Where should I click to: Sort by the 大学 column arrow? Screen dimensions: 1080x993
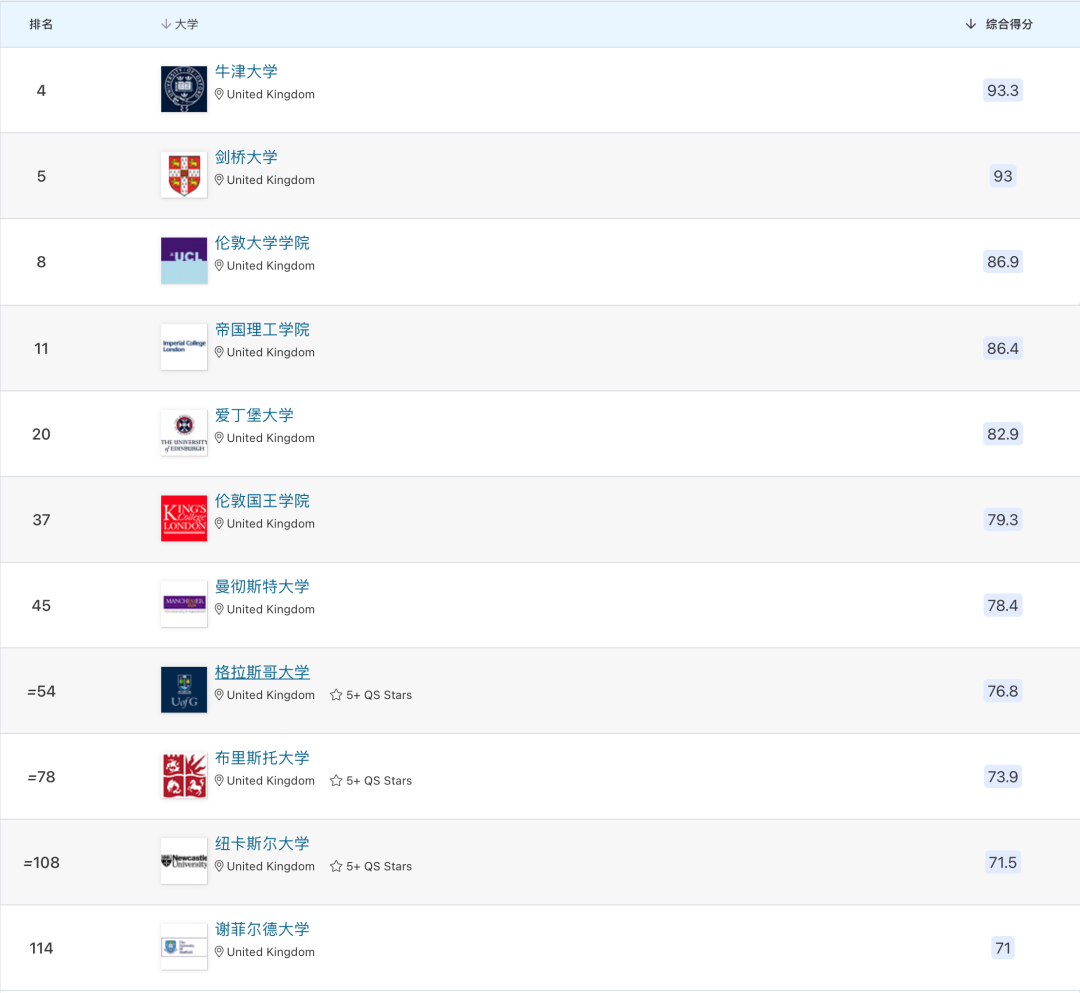pyautogui.click(x=165, y=24)
